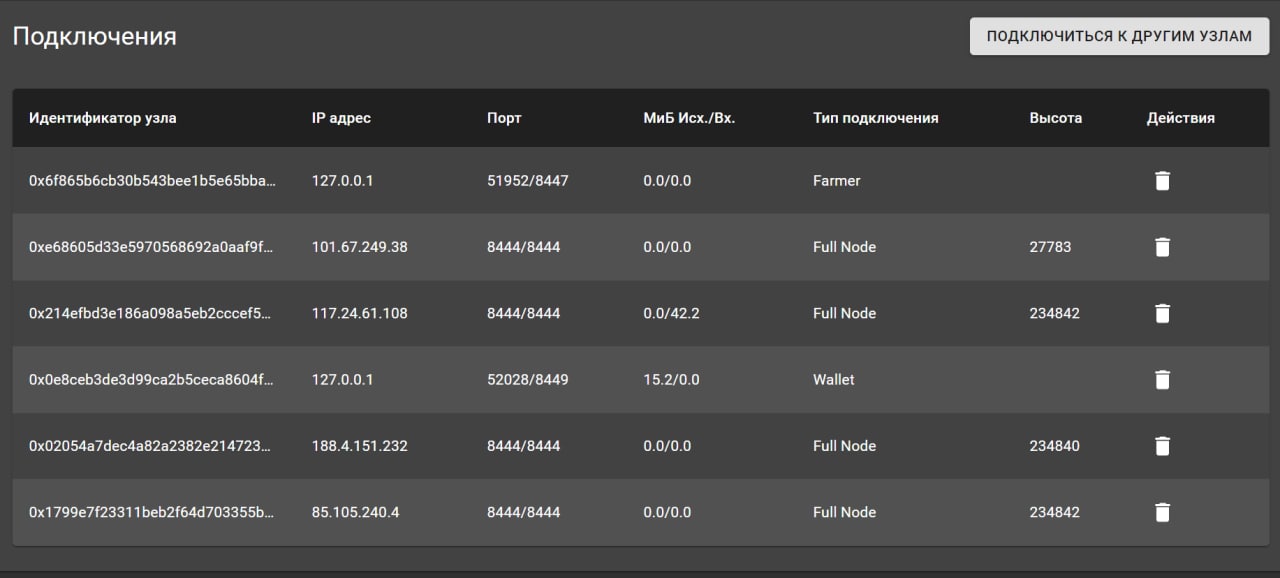Click IP address 188.4.151.232

(x=360, y=446)
